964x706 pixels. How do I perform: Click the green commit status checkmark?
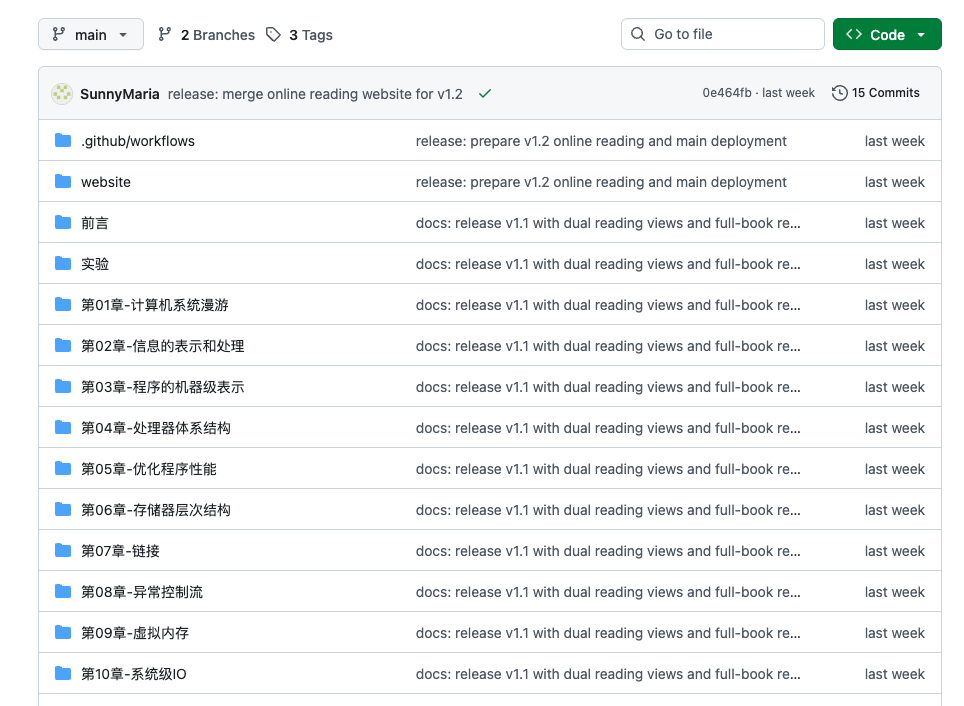pos(485,93)
